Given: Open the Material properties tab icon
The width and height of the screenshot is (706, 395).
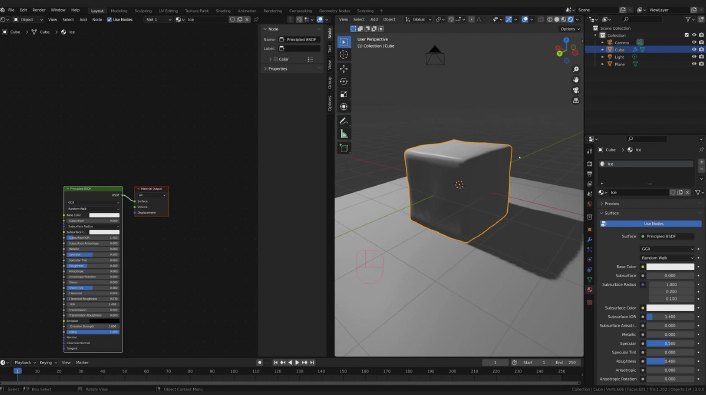Looking at the screenshot, I should 590,290.
